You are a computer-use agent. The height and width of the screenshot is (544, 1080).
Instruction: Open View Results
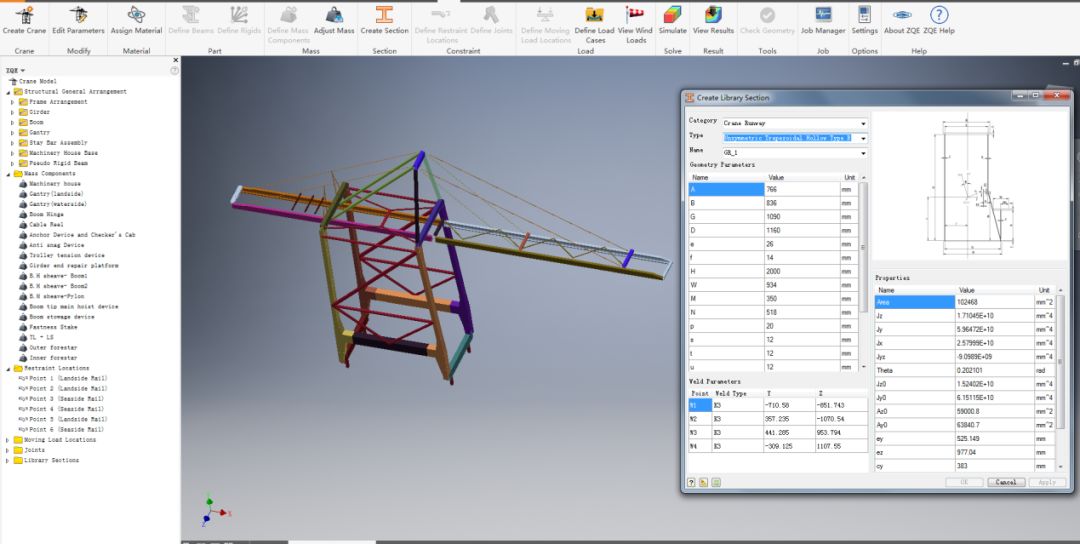(x=713, y=15)
